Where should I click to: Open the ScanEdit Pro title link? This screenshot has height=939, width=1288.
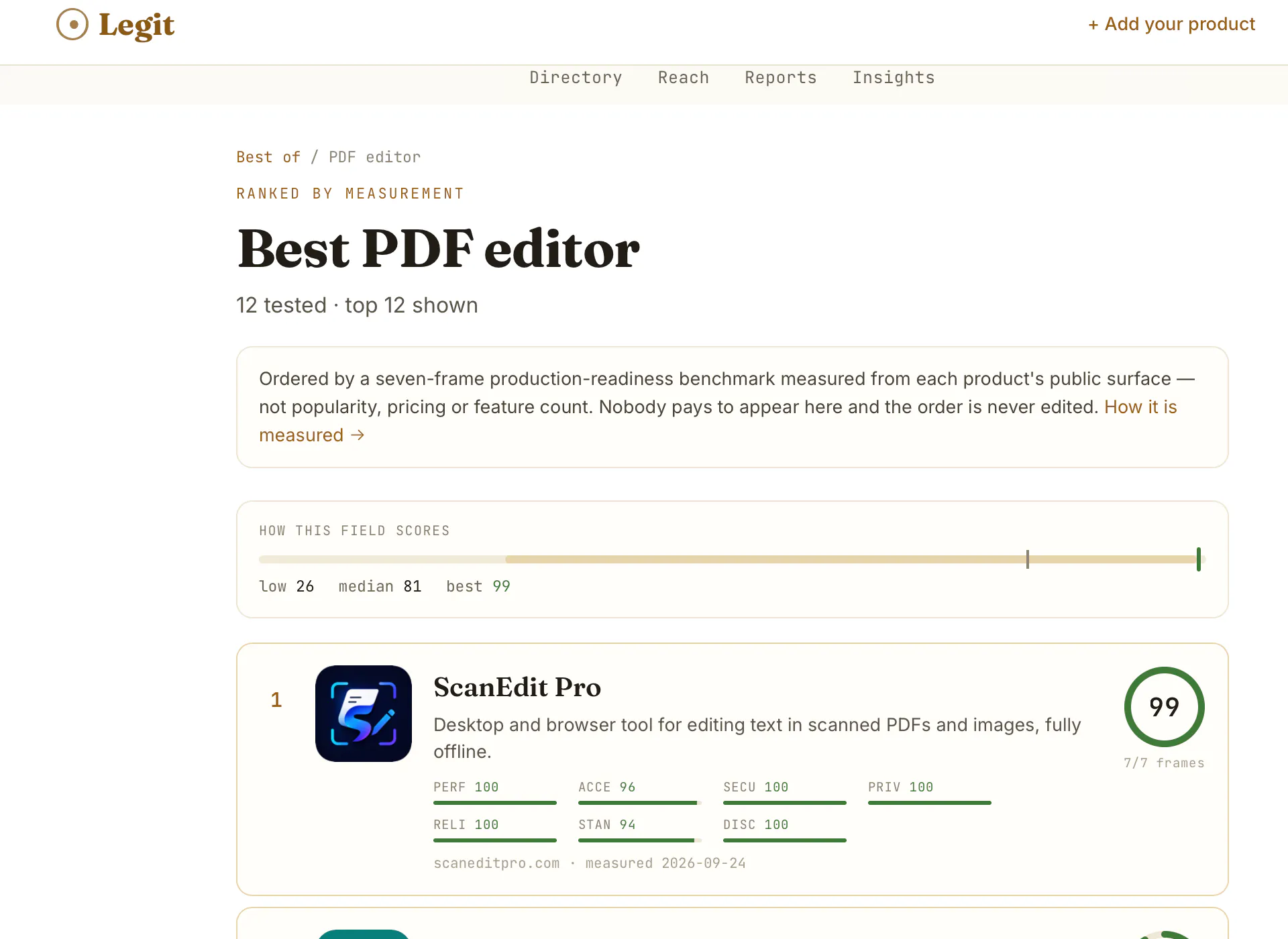(517, 687)
